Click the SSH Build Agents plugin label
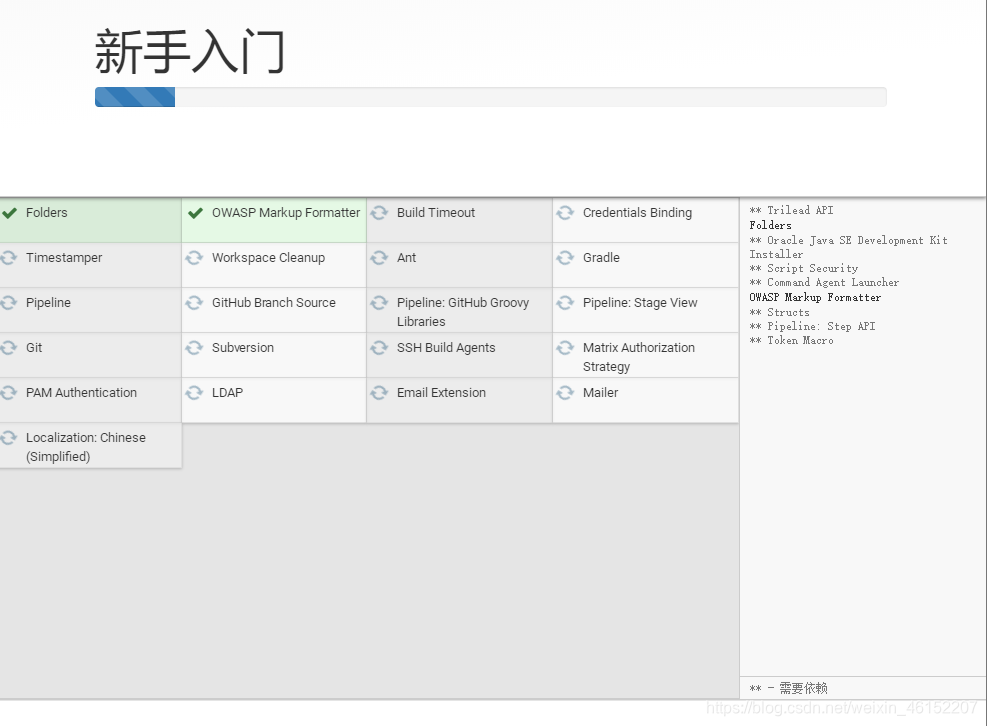 pos(446,348)
